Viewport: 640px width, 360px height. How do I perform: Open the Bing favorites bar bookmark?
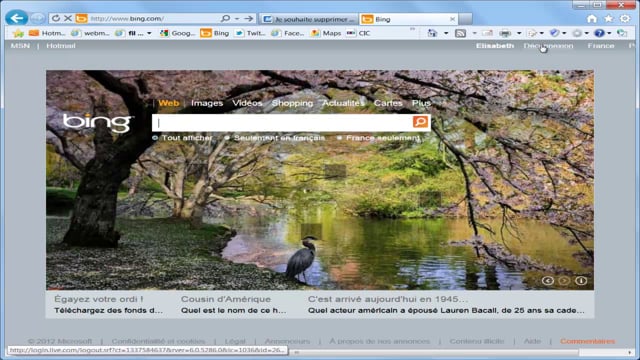pos(215,33)
